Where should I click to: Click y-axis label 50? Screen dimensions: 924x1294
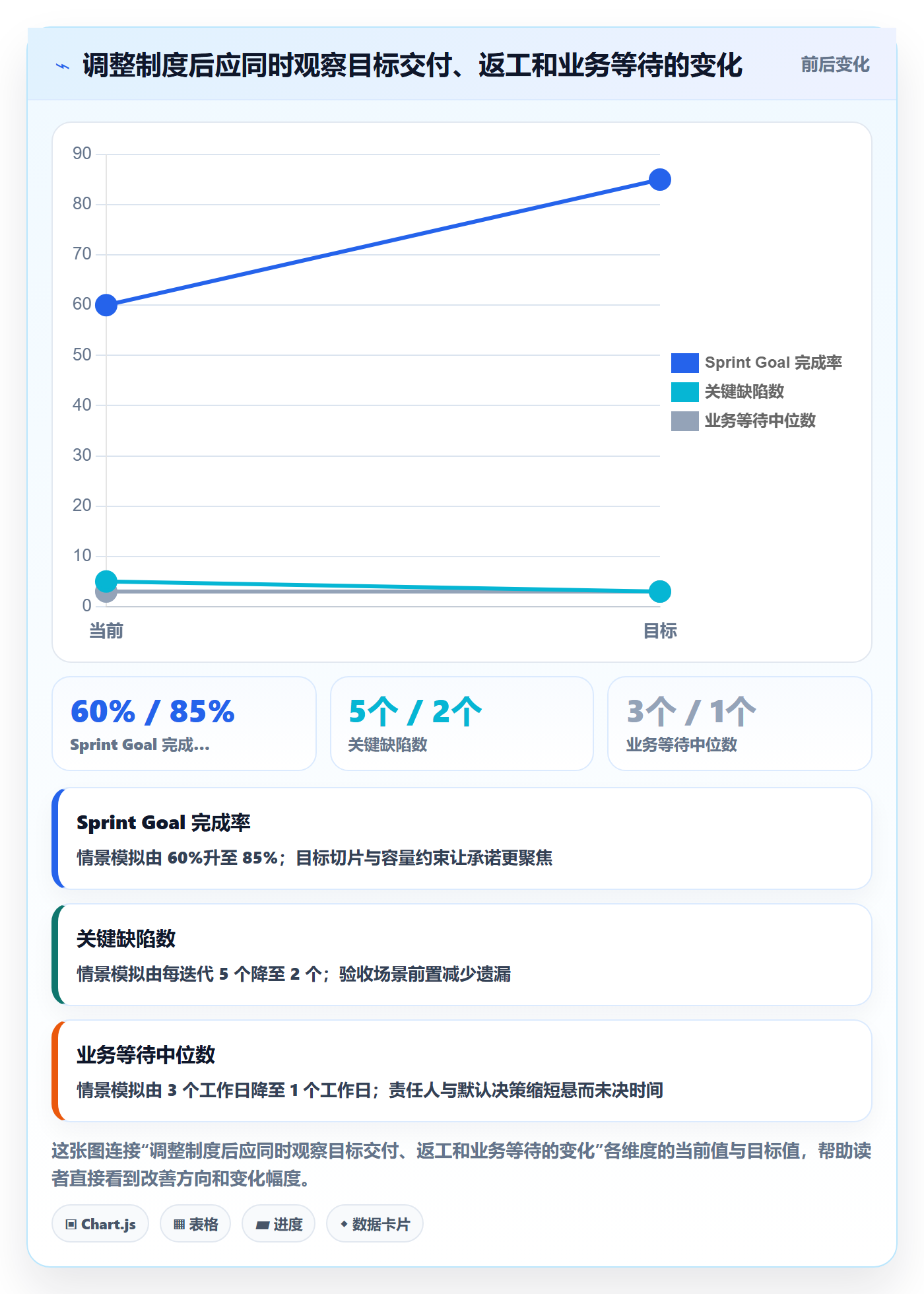pyautogui.click(x=82, y=355)
